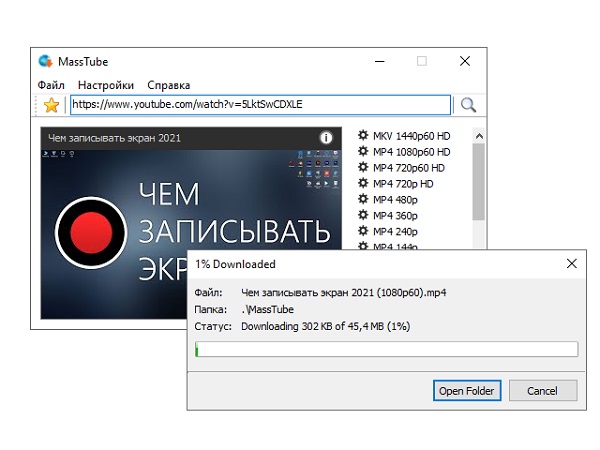Cancel the download

543,391
